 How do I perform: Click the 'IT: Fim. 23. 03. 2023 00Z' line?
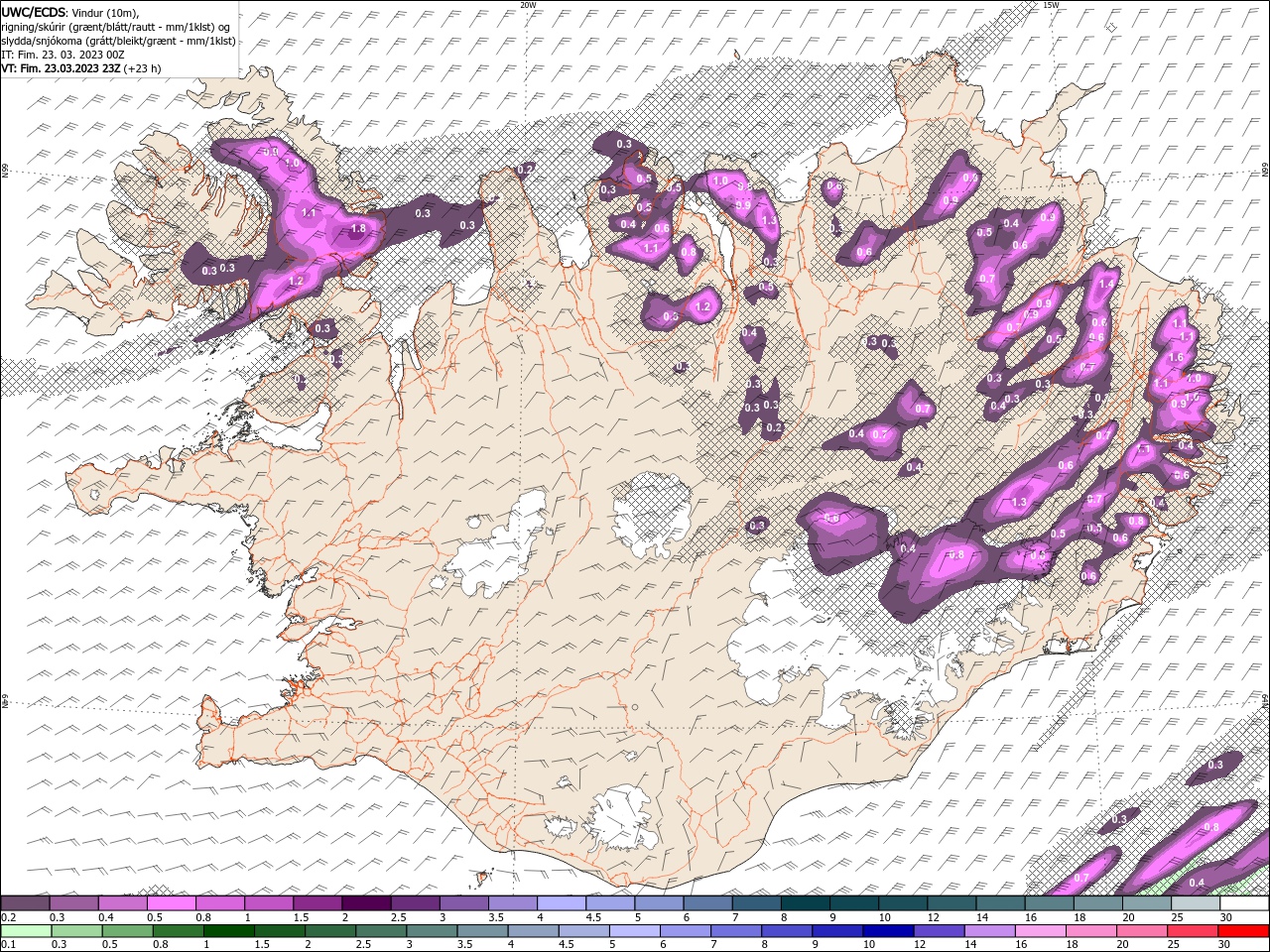pyautogui.click(x=63, y=55)
